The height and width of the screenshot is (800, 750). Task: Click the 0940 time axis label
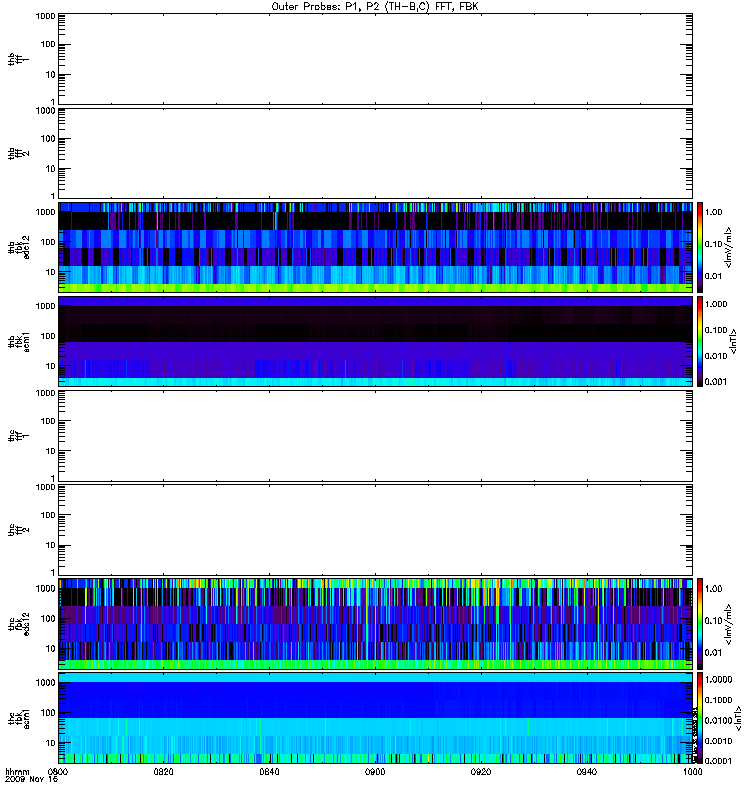click(586, 772)
